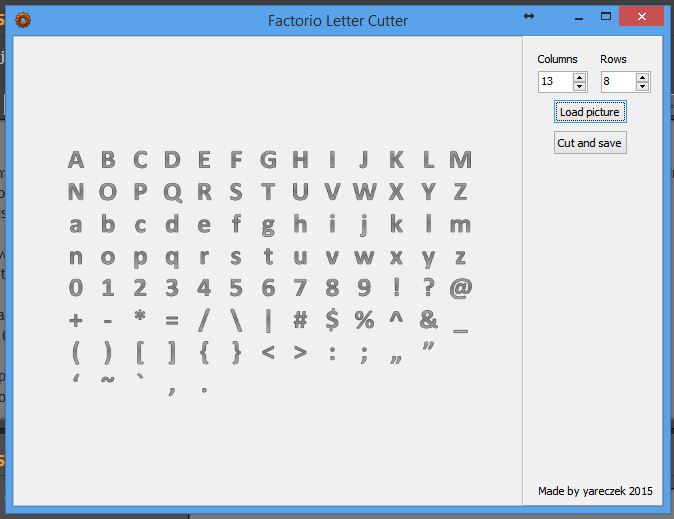This screenshot has height=519, width=674.
Task: Click the lowercase letter n glyph
Action: tap(76, 257)
